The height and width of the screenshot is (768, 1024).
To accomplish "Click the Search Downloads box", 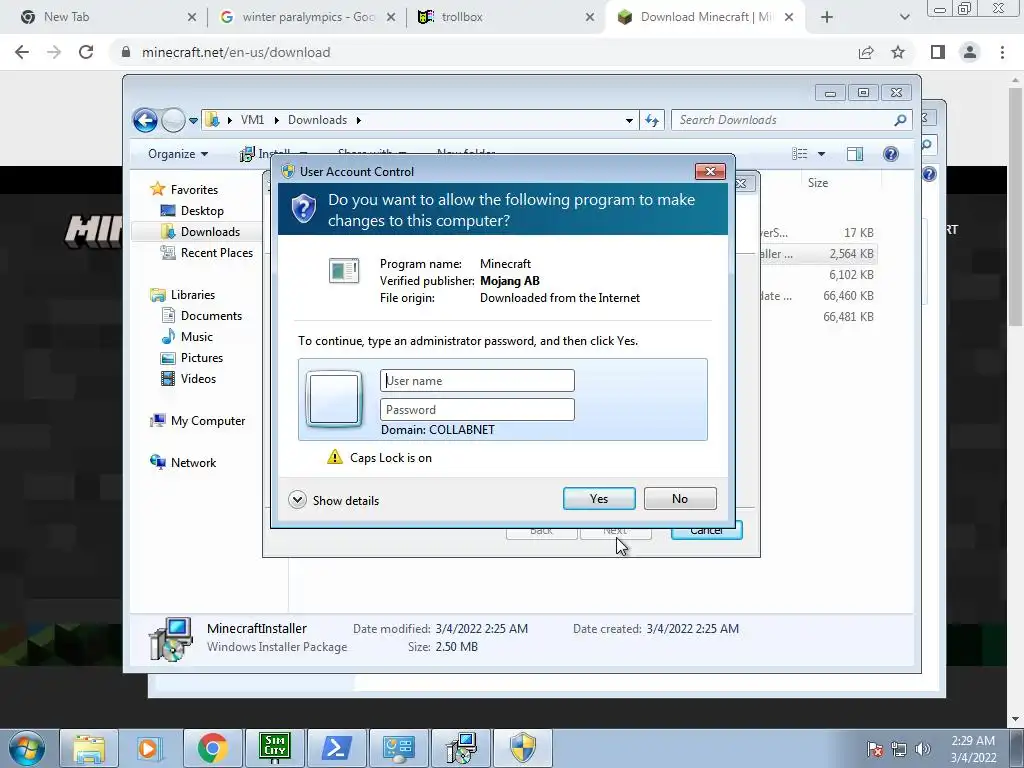I will (784, 120).
